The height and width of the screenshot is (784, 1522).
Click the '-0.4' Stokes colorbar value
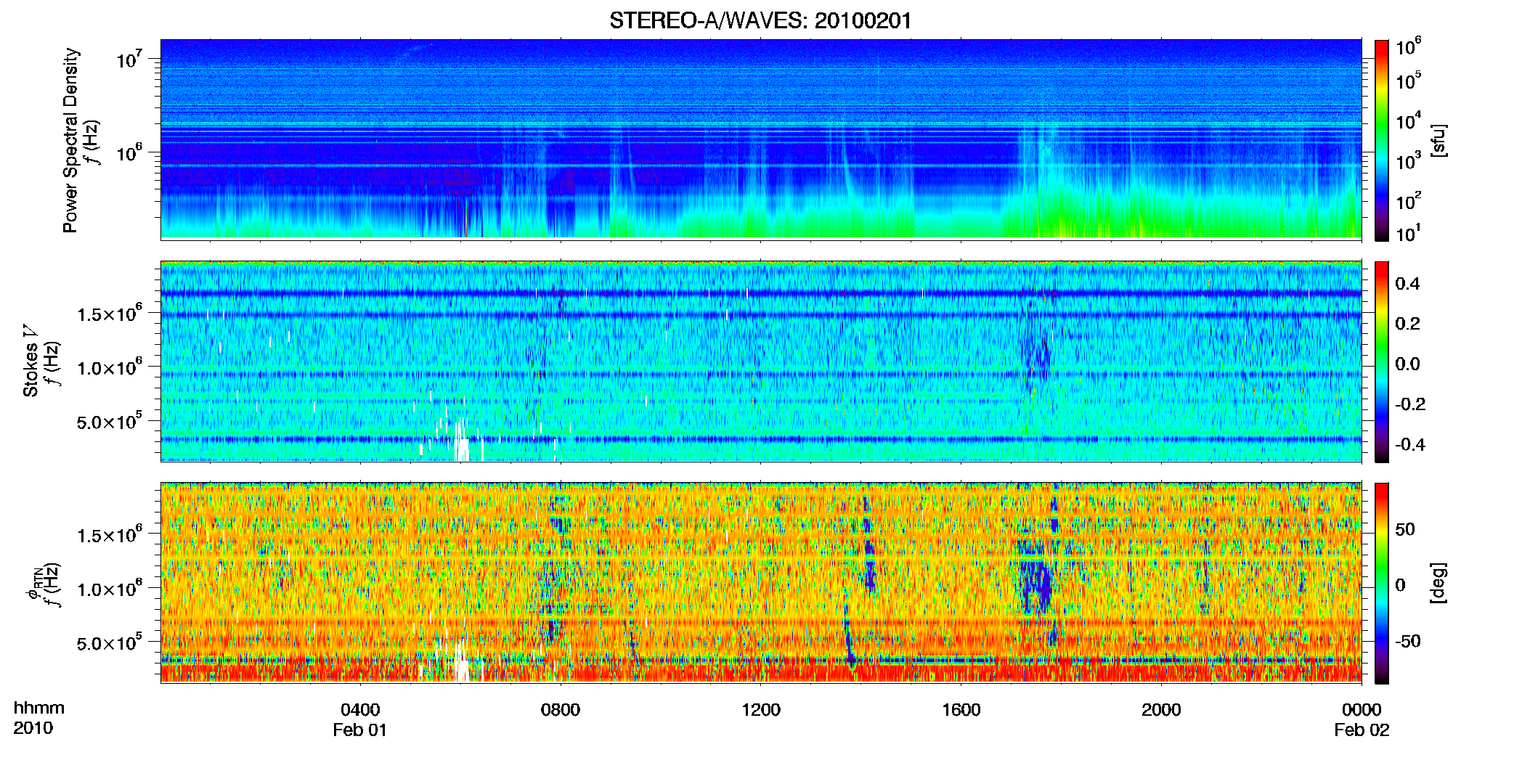pyautogui.click(x=1410, y=444)
